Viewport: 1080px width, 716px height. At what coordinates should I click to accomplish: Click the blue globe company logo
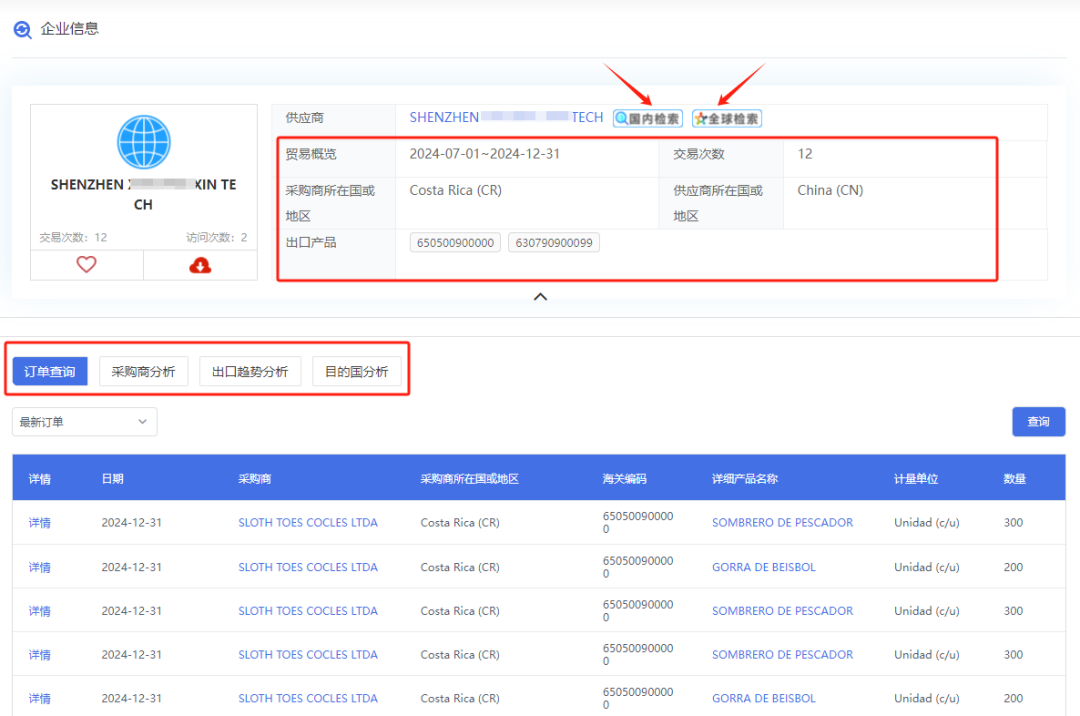point(143,142)
